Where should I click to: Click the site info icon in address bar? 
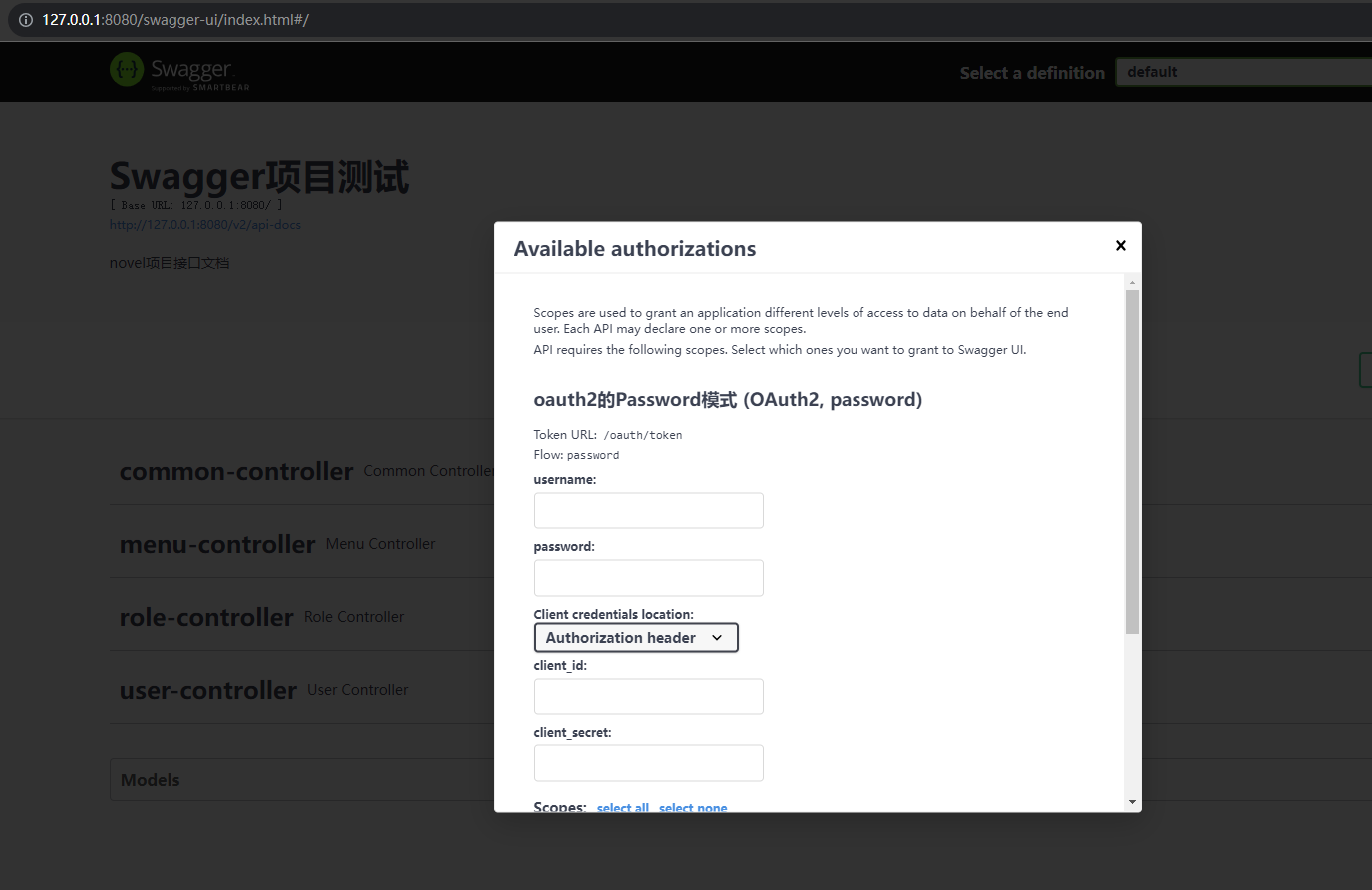coord(26,20)
